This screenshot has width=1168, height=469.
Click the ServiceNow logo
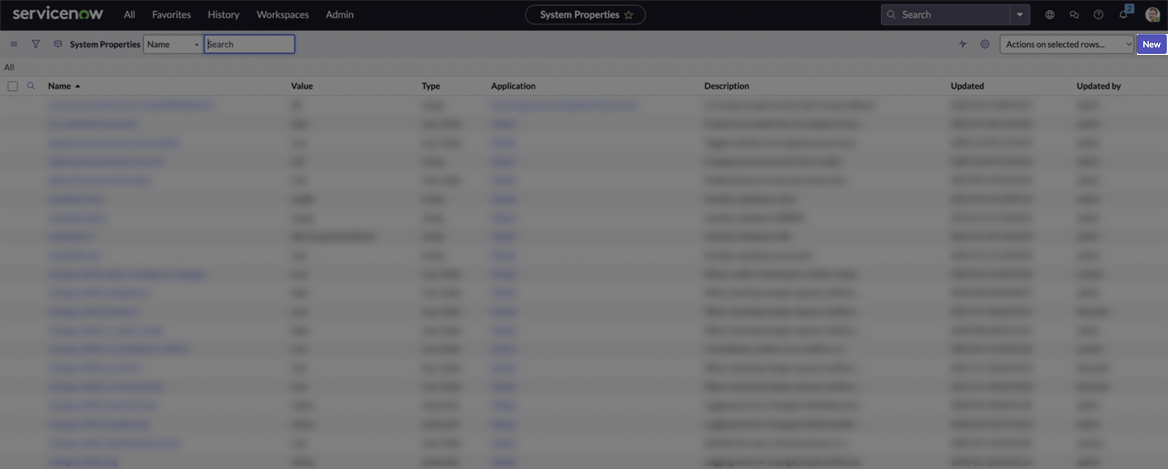[58, 14]
